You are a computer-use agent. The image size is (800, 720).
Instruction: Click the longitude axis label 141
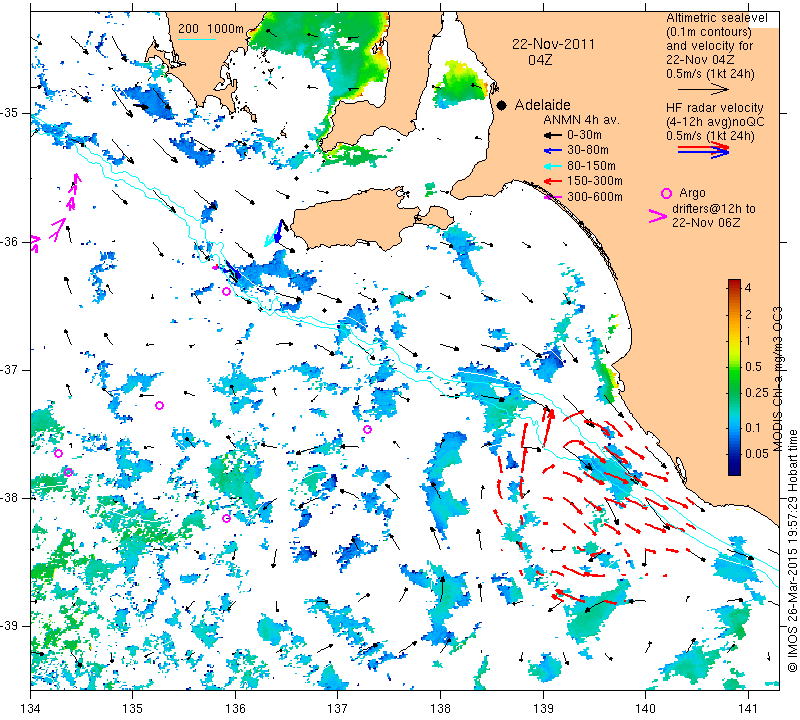tap(748, 708)
